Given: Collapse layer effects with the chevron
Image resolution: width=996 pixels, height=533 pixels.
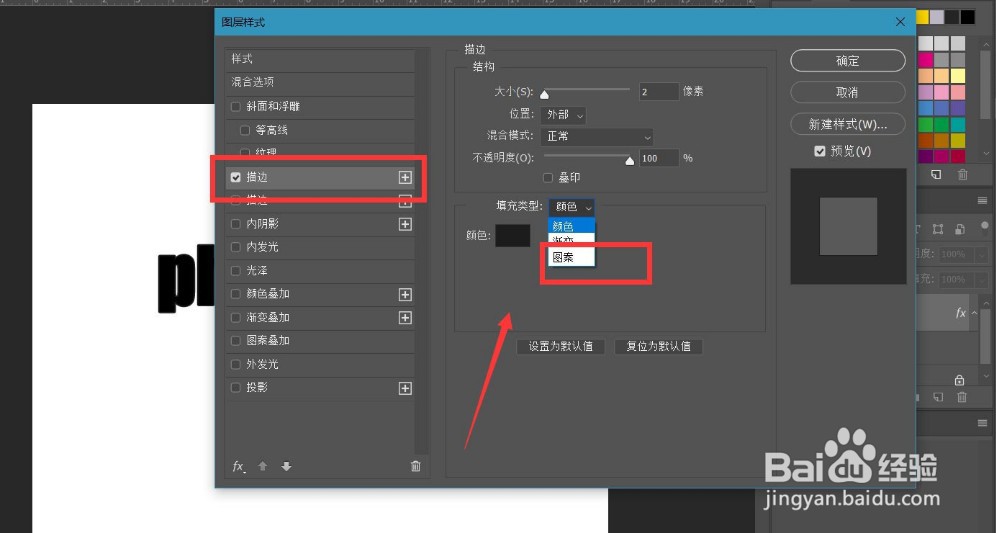Looking at the screenshot, I should coord(974,312).
